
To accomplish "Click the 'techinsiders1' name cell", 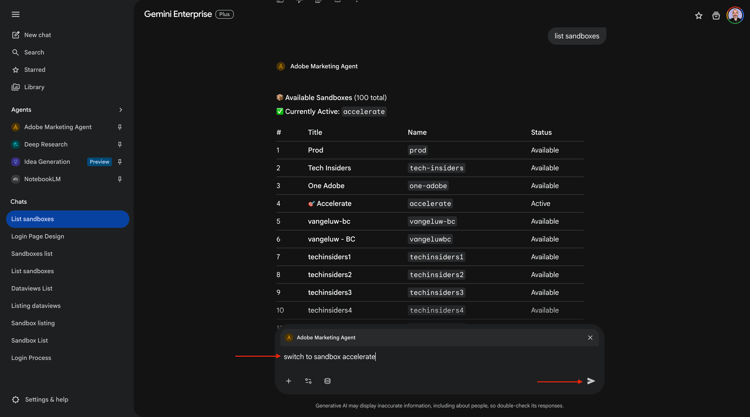I will pyautogui.click(x=436, y=257).
